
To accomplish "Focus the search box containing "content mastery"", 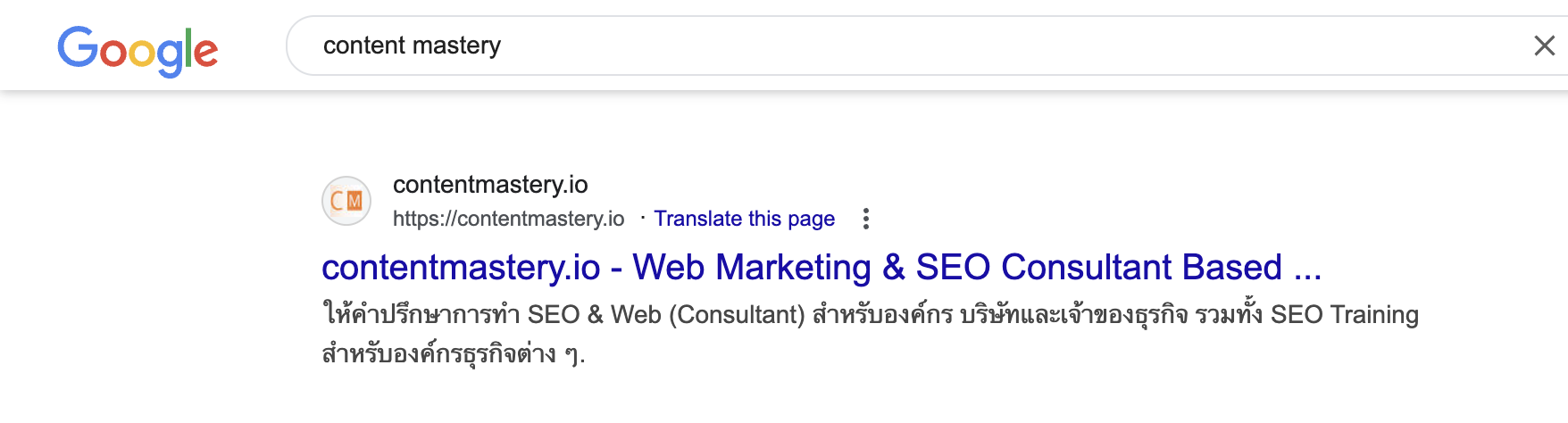I will pyautogui.click(x=927, y=46).
